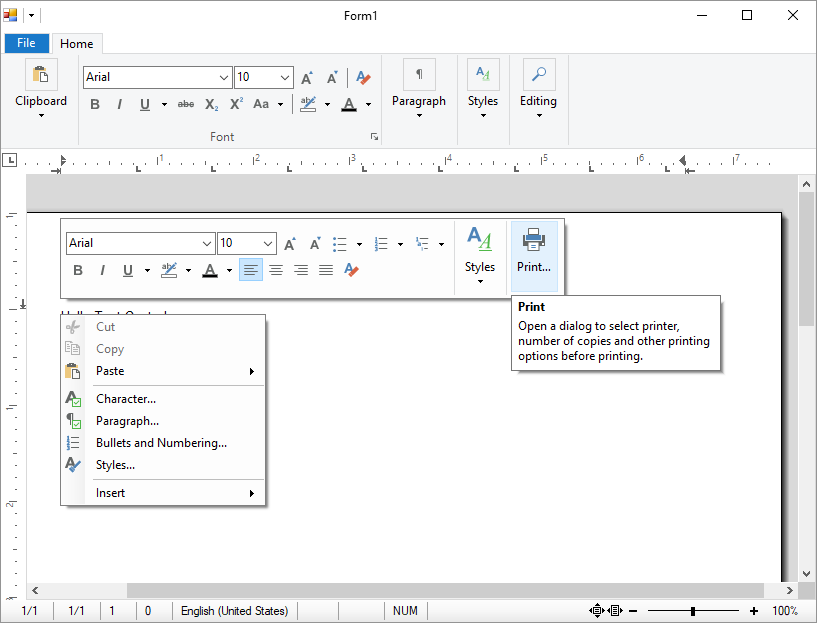
Task: Click the vertical scrollbar down arrow
Action: click(807, 574)
